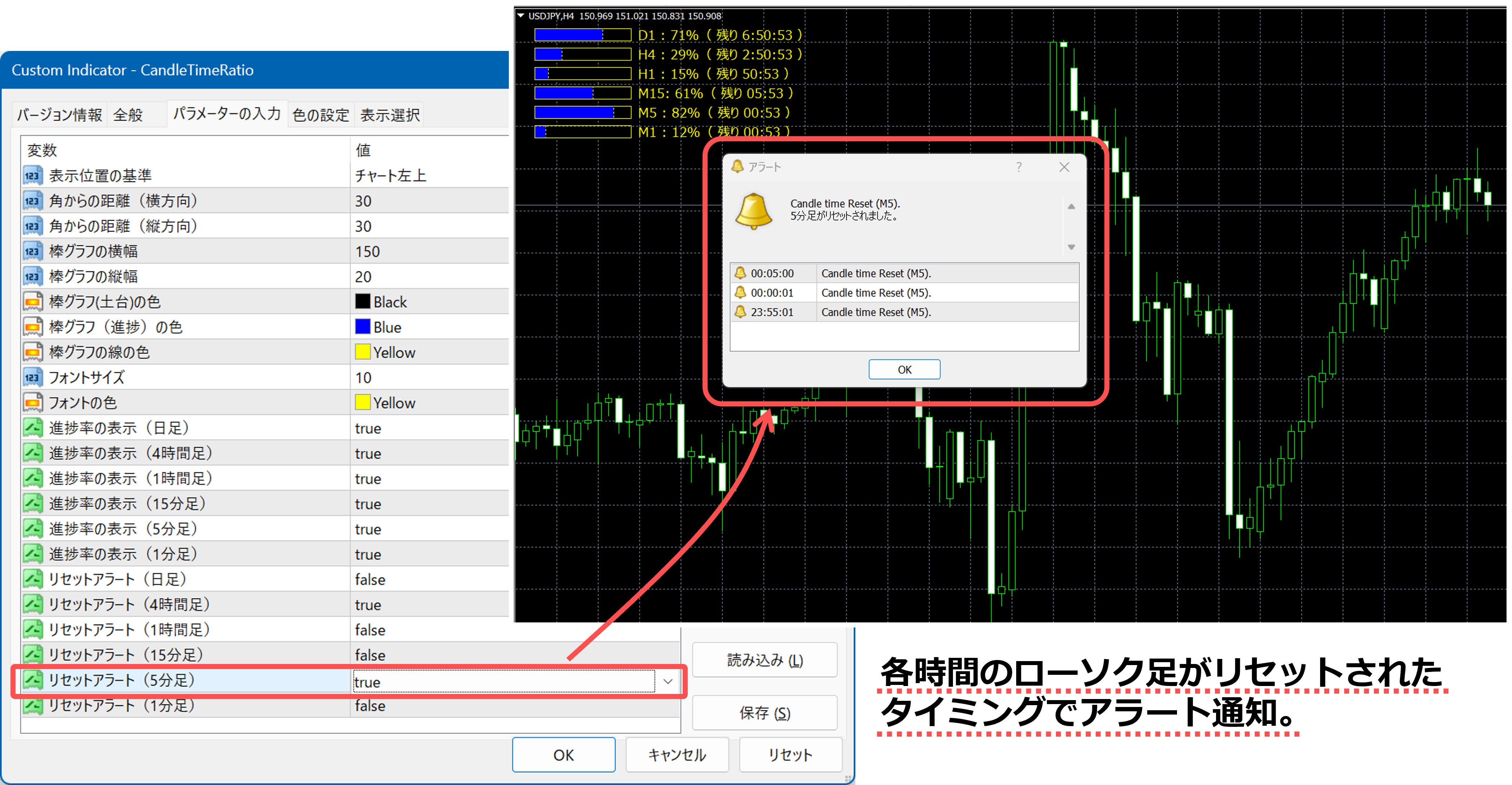This screenshot has height=785, width=1512.
Task: Click bell icon beside 23:55:01 alert entry
Action: (x=740, y=311)
